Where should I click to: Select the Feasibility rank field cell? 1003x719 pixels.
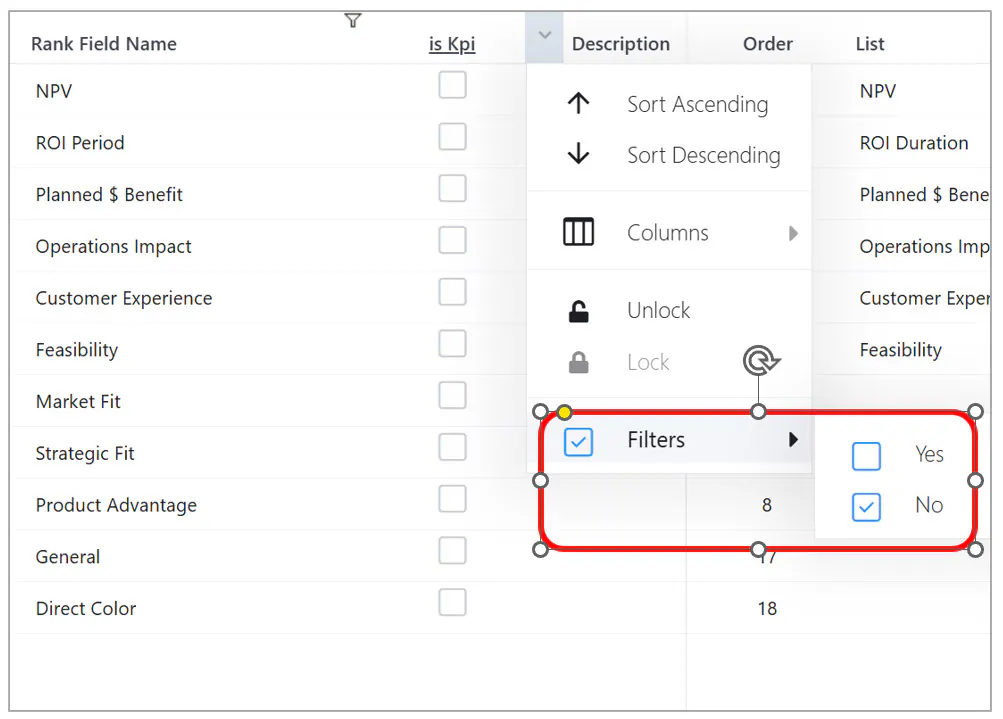pyautogui.click(x=77, y=350)
